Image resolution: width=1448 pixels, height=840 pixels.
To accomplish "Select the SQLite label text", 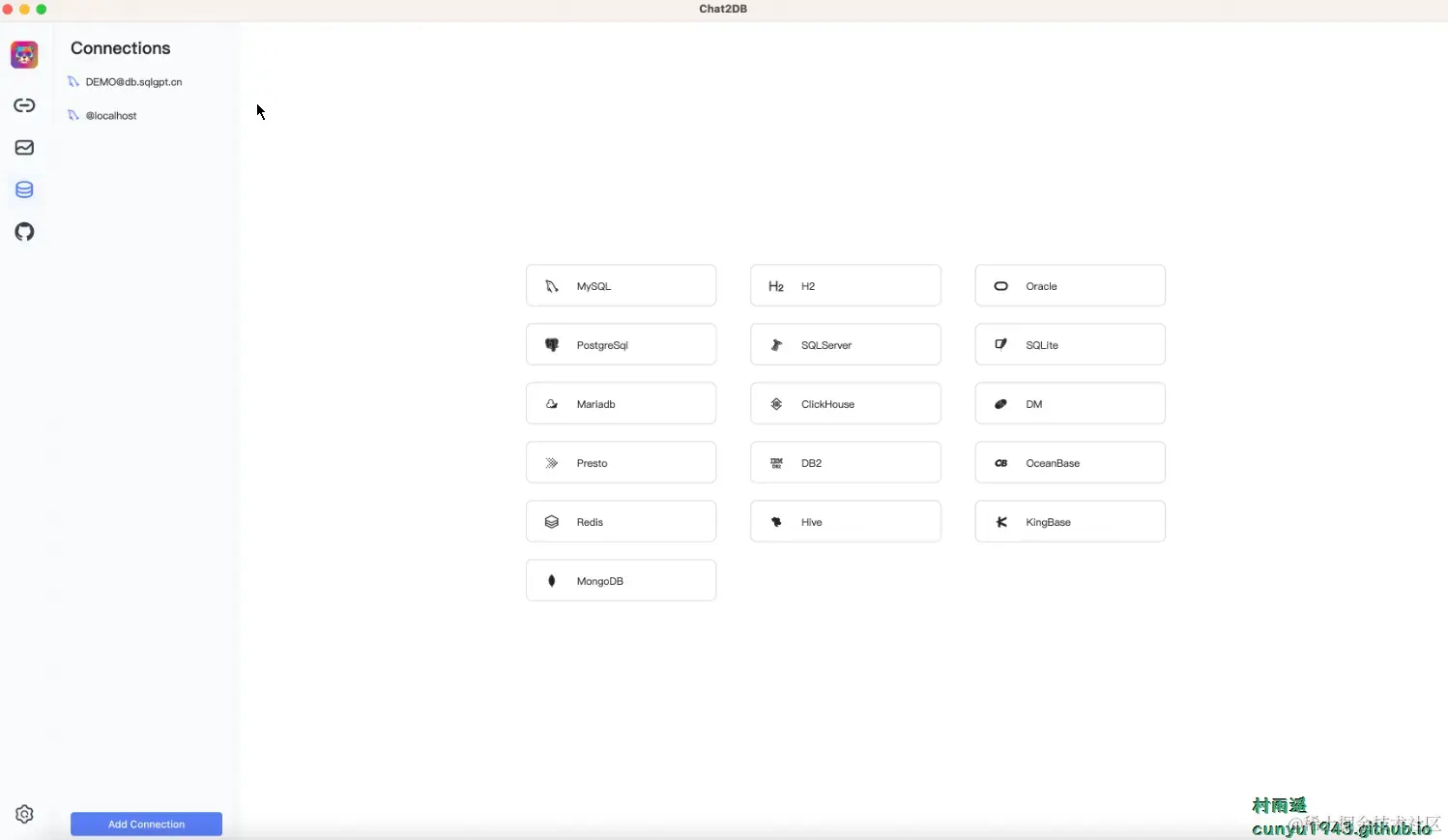I will point(1042,345).
